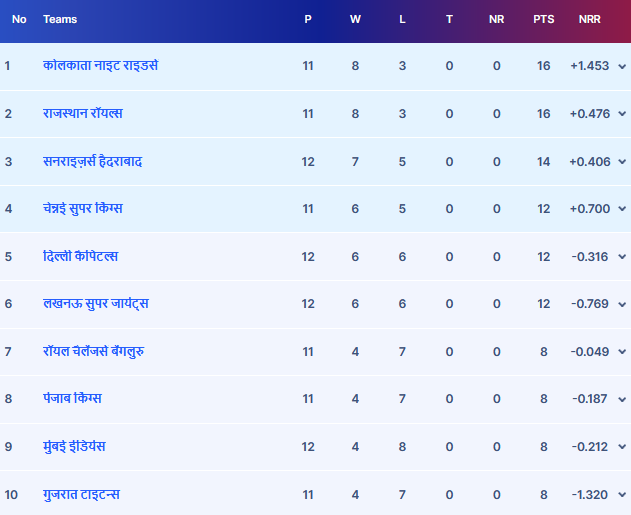Open चेन्नई सुपर किंग्स team link
Screen dimensions: 631x515
pos(83,209)
